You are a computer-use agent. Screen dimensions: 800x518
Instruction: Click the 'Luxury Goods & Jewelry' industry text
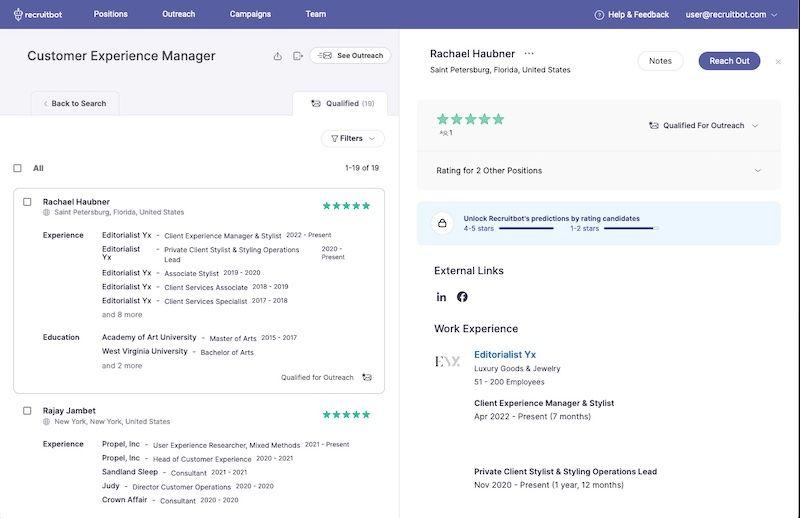tap(517, 368)
